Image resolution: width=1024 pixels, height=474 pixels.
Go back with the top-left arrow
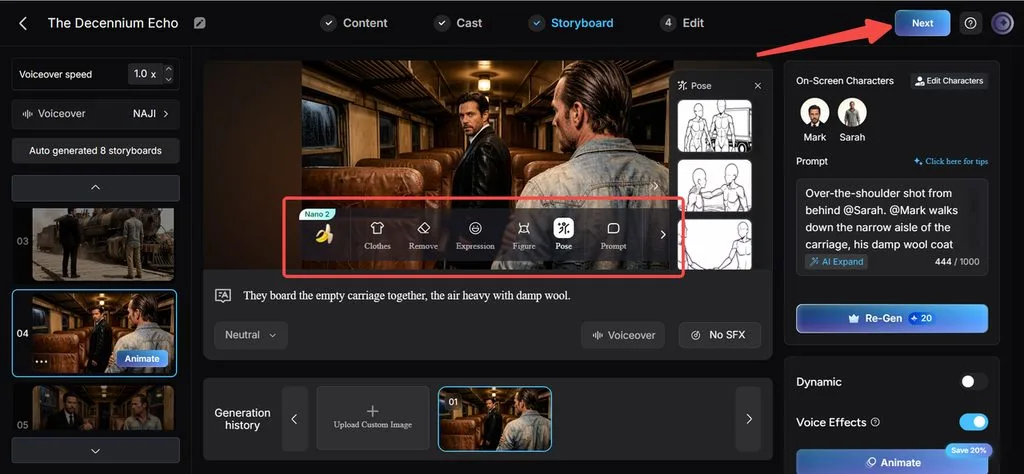click(23, 24)
